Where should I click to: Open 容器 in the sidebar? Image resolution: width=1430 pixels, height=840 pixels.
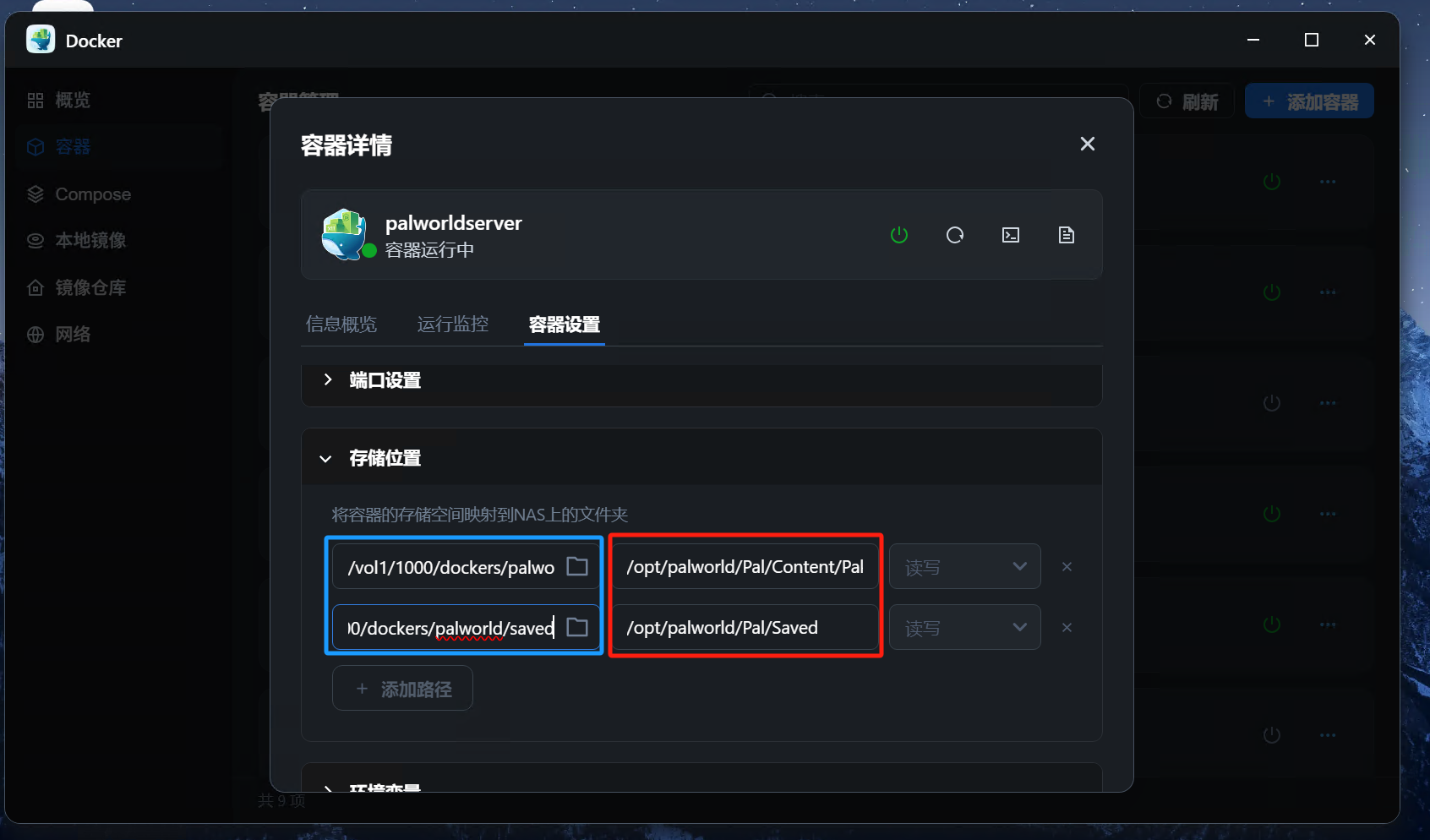click(118, 147)
